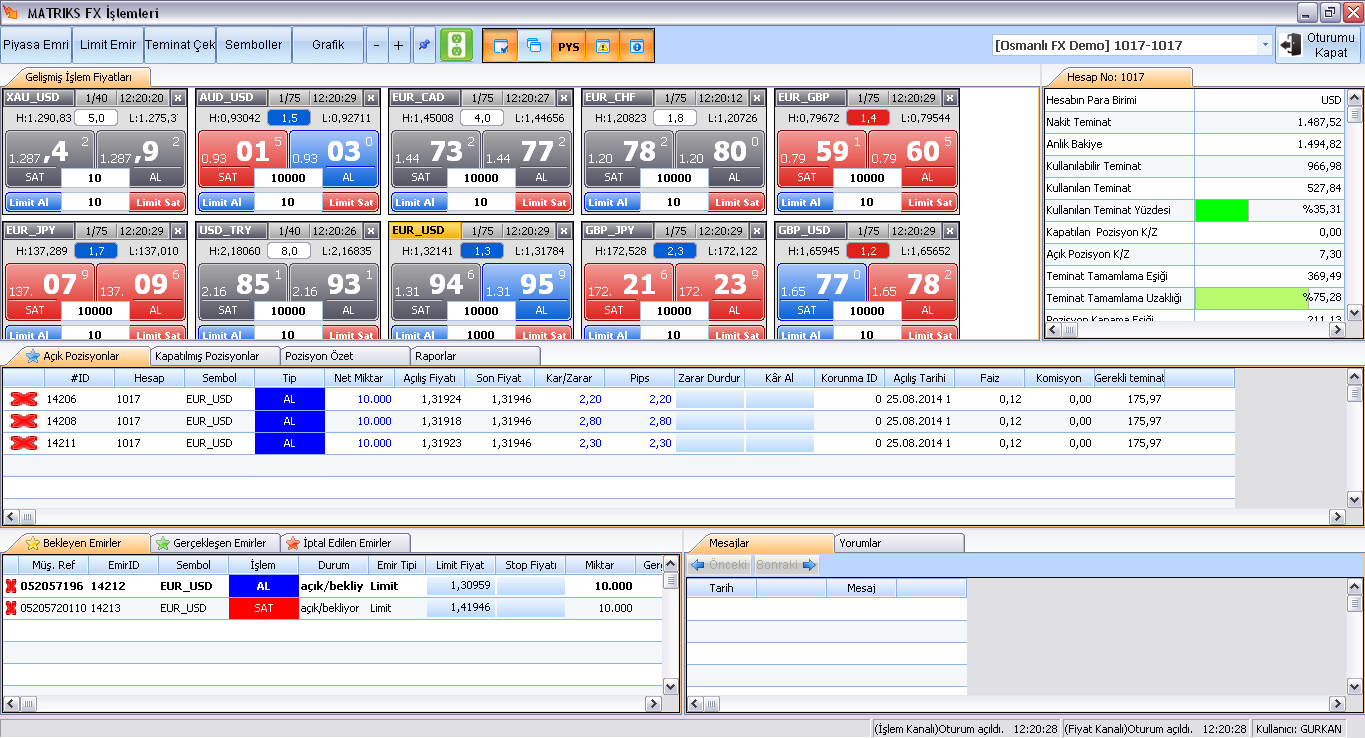Viewport: 1365px width, 738px height.
Task: Close the USD_TRY price tile
Action: coord(371,231)
